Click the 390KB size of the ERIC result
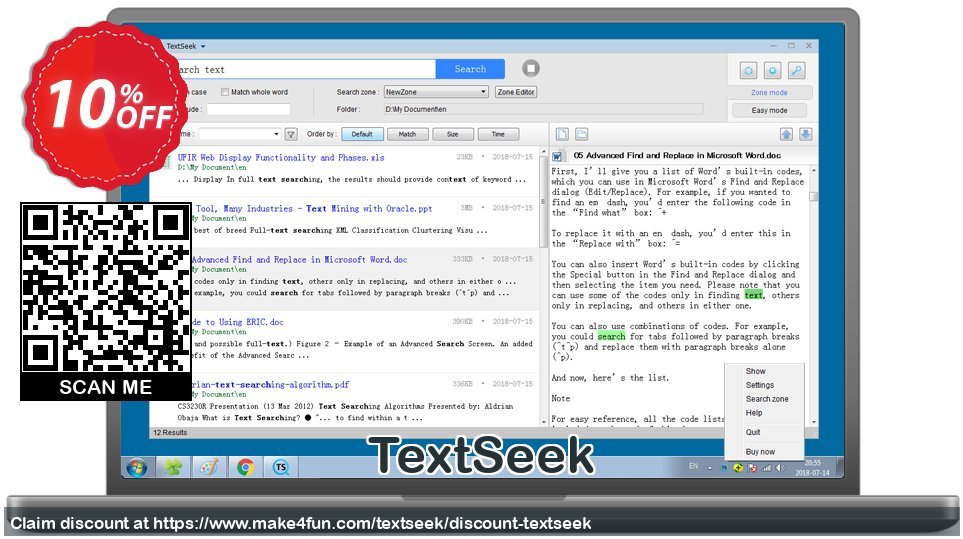 [x=462, y=321]
